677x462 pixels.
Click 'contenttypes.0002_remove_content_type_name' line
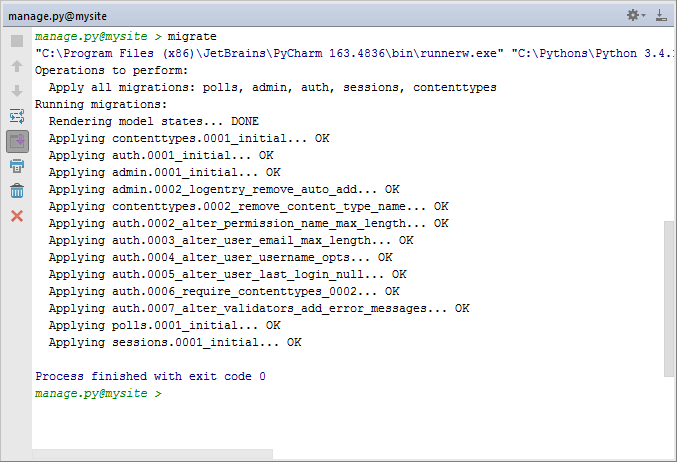coord(249,206)
